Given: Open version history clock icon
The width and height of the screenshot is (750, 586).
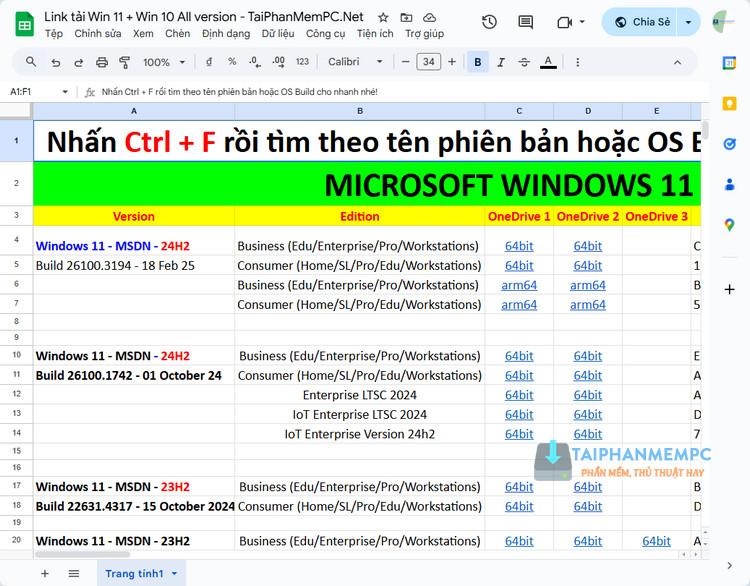Looking at the screenshot, I should 489,22.
